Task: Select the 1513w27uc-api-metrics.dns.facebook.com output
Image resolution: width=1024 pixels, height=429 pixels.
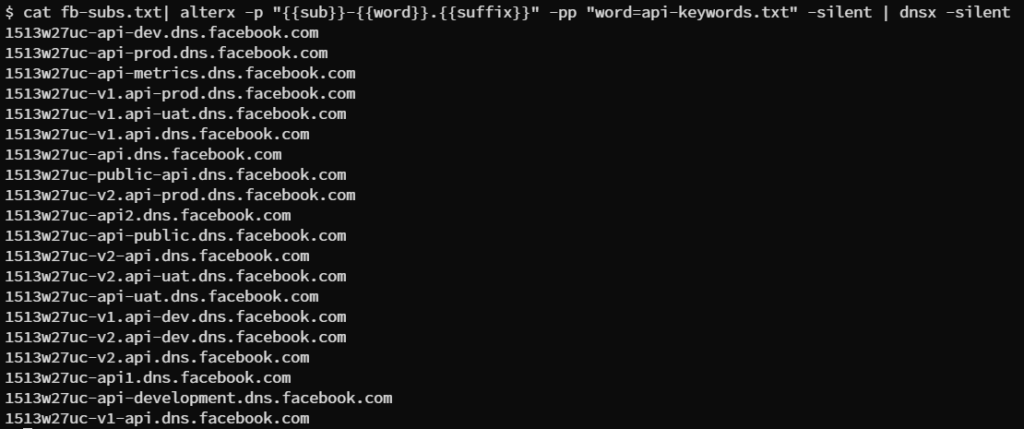Action: pyautogui.click(x=180, y=73)
